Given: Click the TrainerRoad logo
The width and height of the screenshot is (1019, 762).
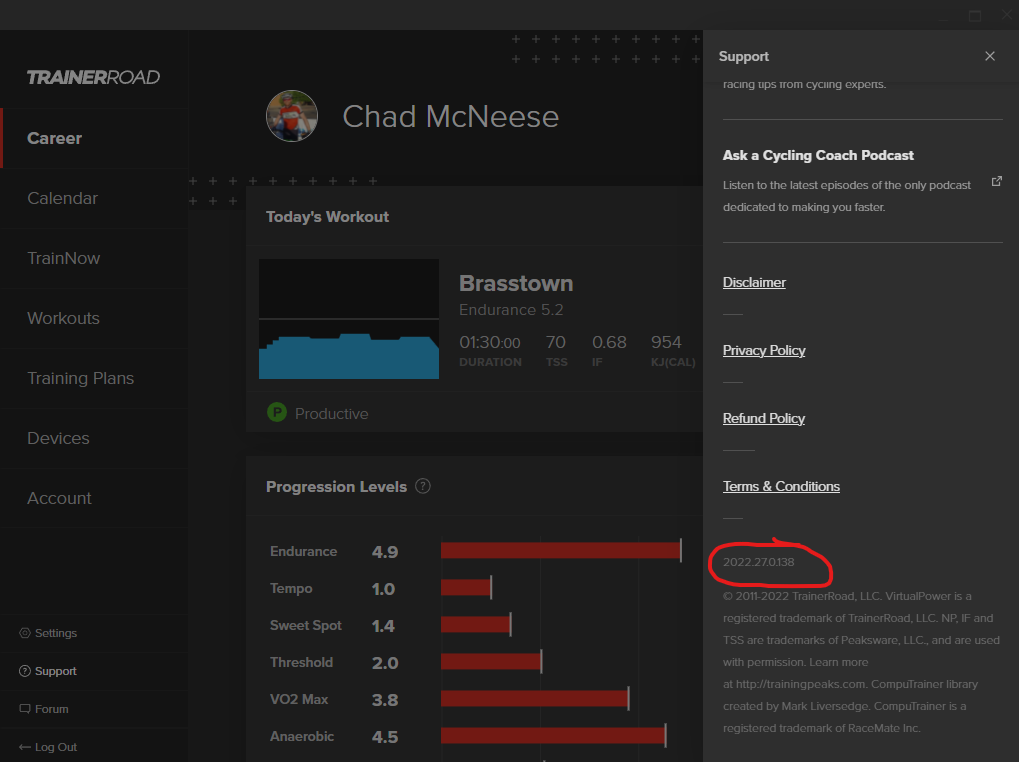Looking at the screenshot, I should (x=93, y=77).
